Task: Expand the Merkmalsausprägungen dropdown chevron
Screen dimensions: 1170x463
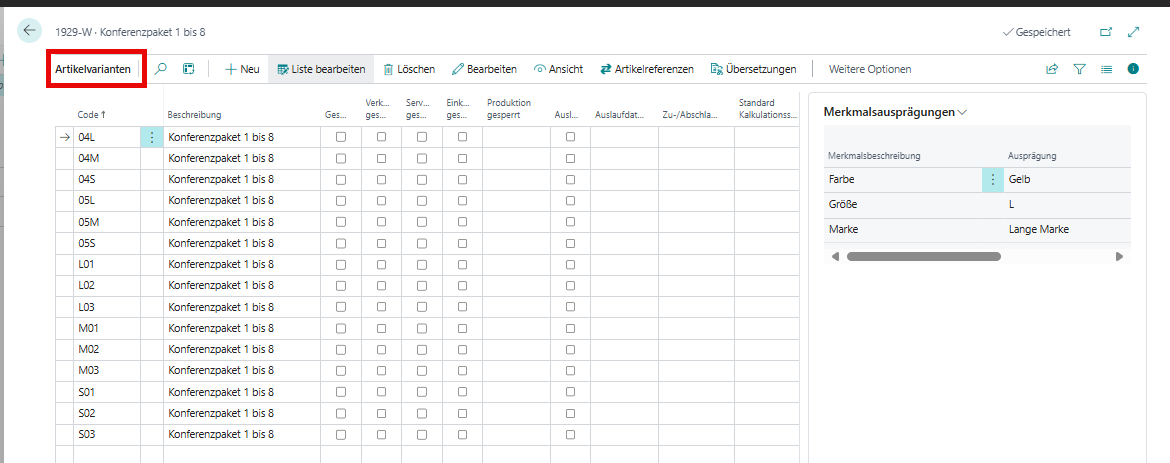Action: click(962, 113)
